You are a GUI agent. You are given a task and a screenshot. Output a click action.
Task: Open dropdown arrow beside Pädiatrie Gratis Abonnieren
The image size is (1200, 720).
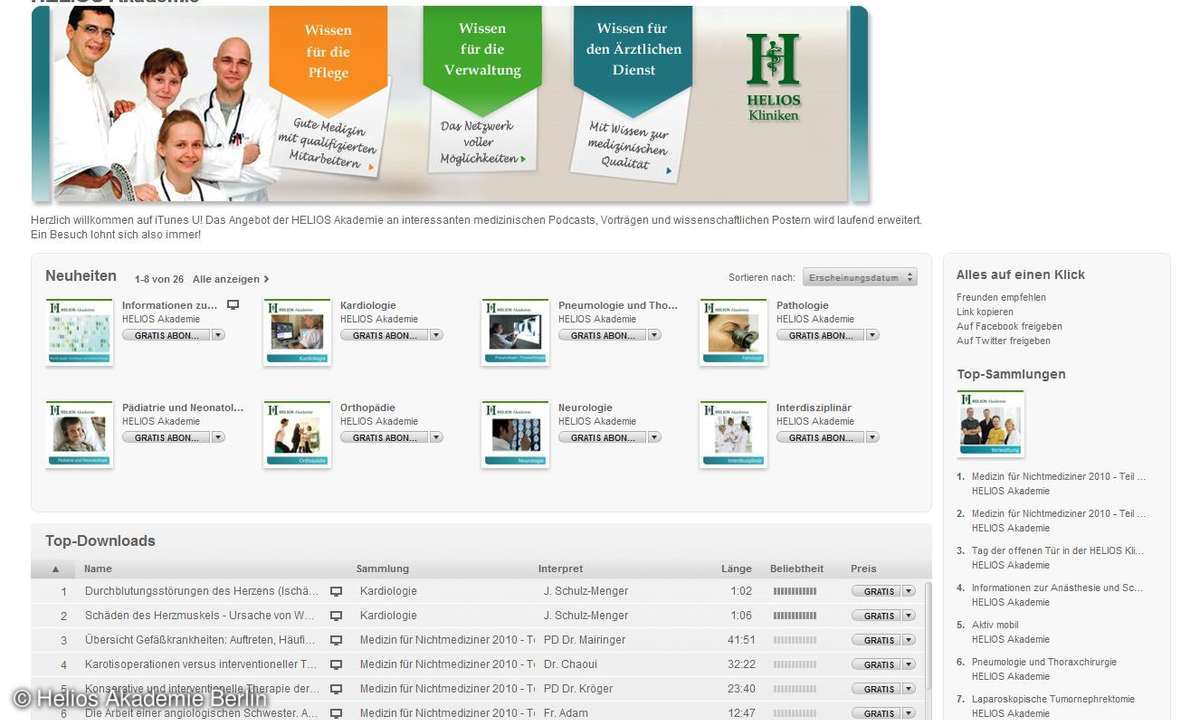click(218, 437)
